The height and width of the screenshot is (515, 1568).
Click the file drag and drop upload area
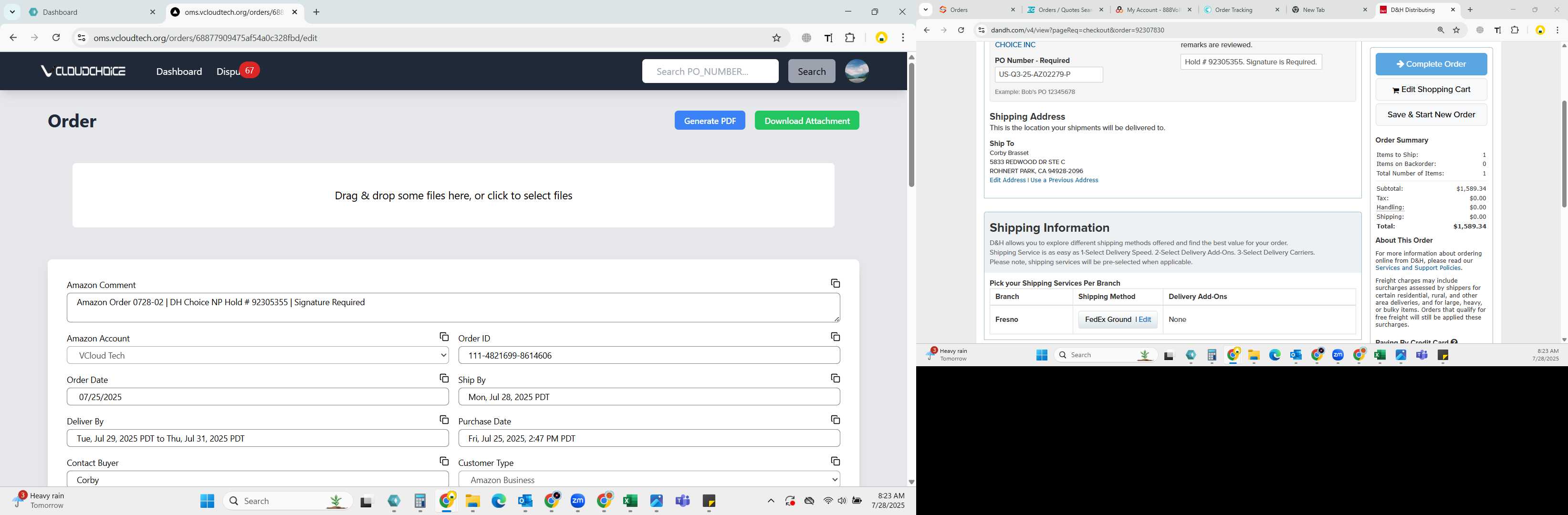pos(453,195)
